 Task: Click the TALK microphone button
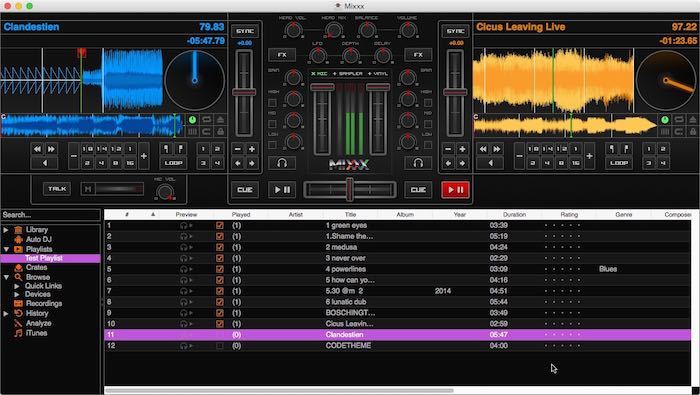coord(57,189)
